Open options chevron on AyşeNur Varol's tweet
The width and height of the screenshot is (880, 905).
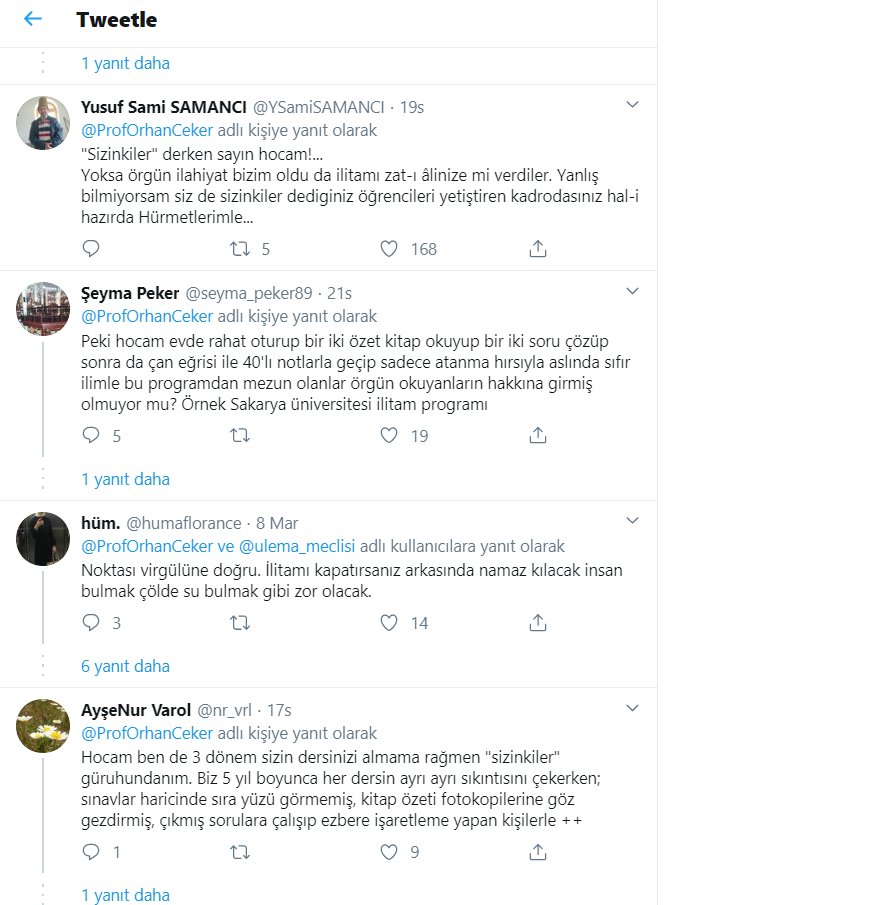pos(632,707)
